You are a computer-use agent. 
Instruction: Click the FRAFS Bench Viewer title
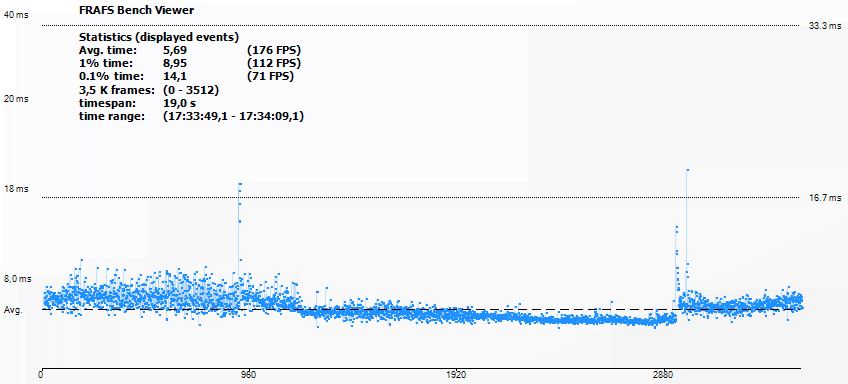pos(137,10)
